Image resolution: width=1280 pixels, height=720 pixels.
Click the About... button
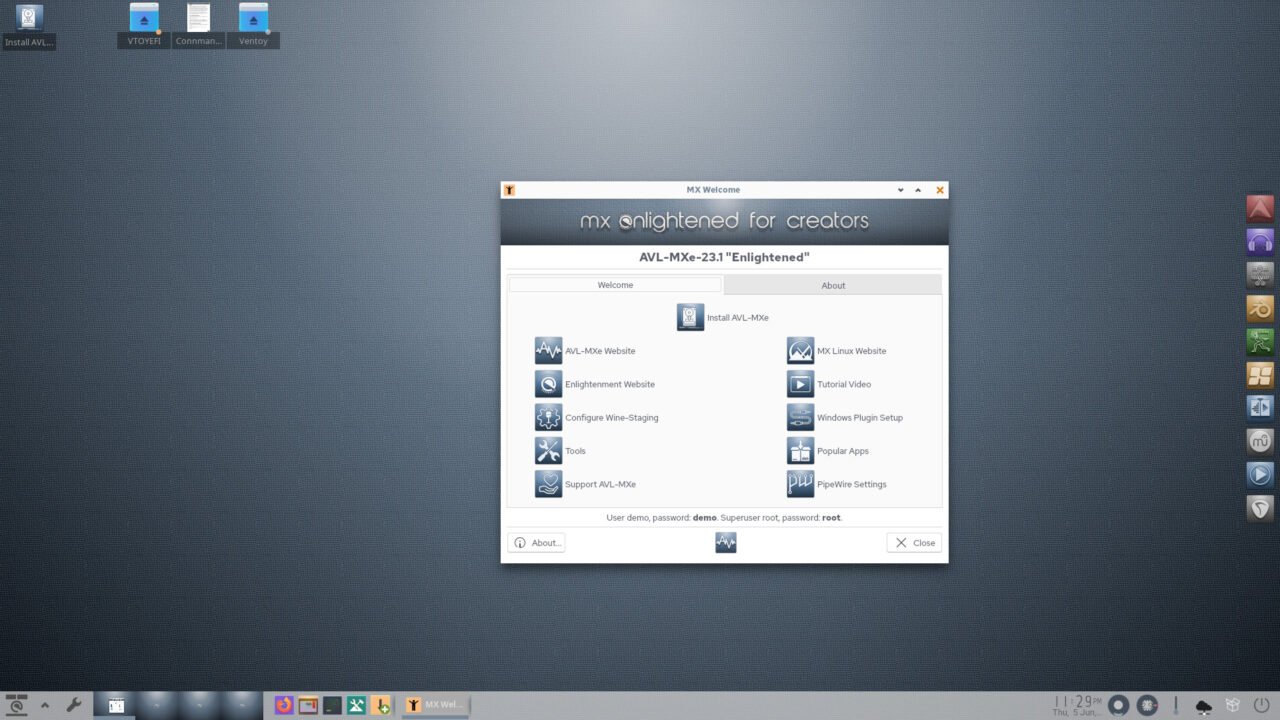[536, 543]
